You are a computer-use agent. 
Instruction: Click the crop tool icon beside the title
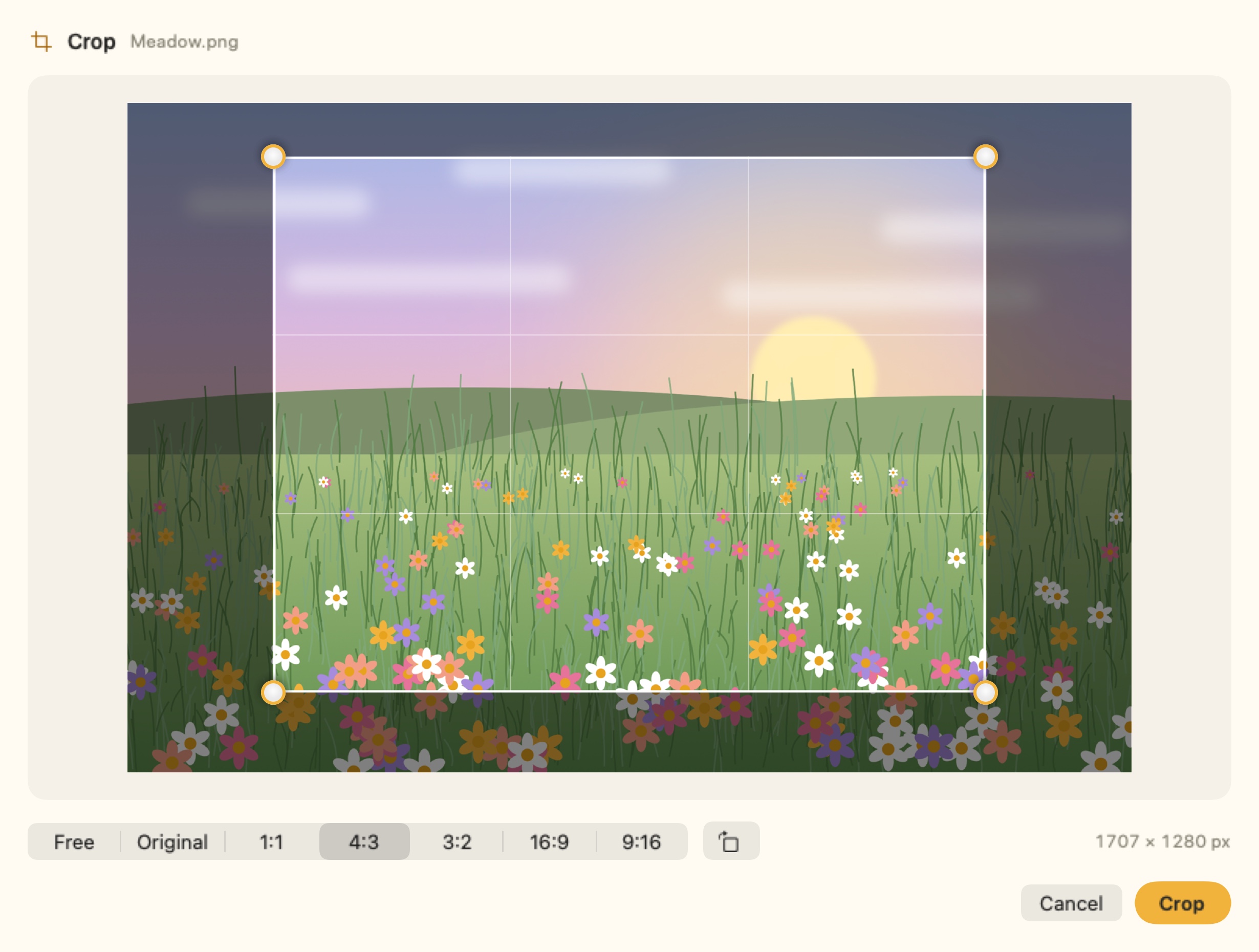pos(41,41)
